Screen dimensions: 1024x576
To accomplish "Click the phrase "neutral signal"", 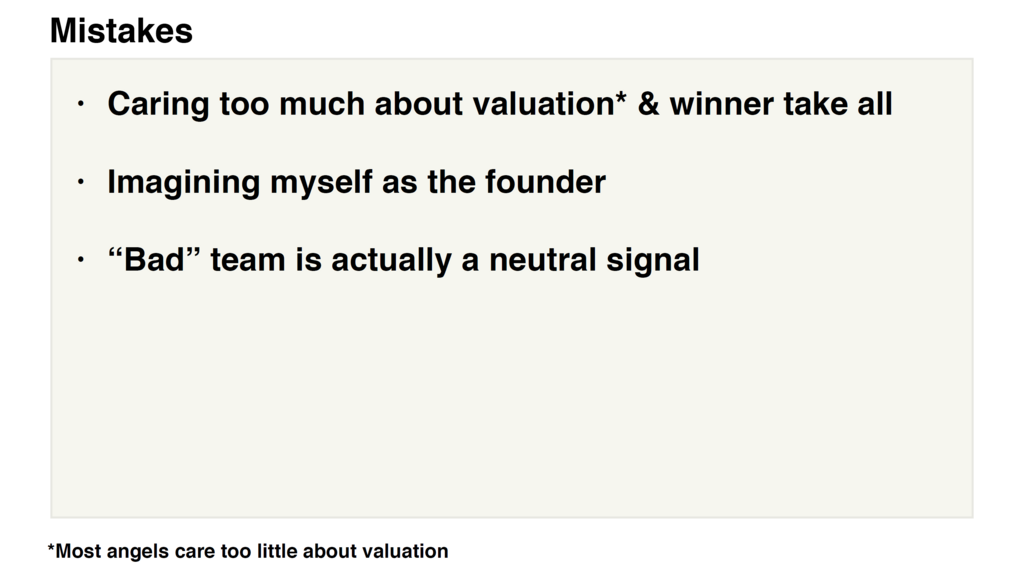I will [594, 261].
